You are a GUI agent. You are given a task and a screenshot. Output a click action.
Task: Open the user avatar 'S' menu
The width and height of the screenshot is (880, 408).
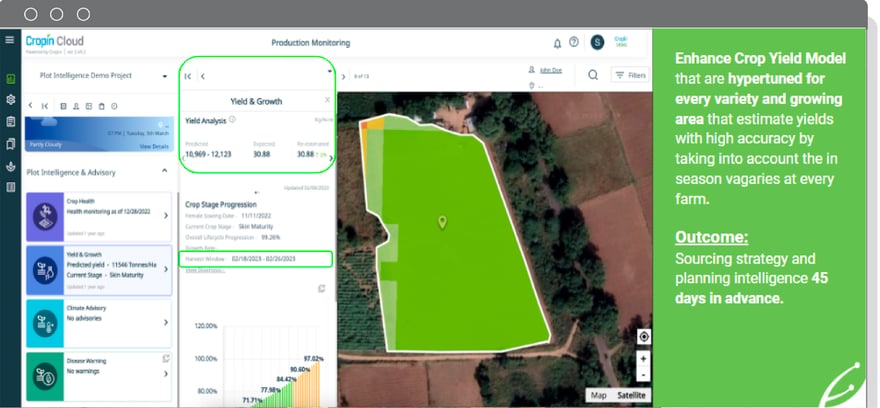click(597, 43)
